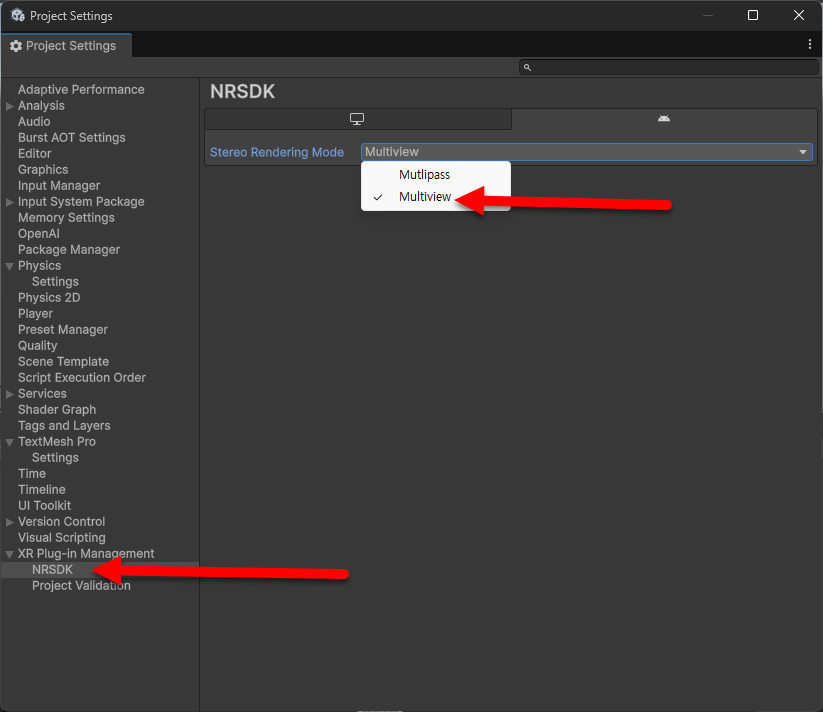Viewport: 823px width, 712px height.
Task: Expand the Analysis category arrow
Action: pos(9,106)
